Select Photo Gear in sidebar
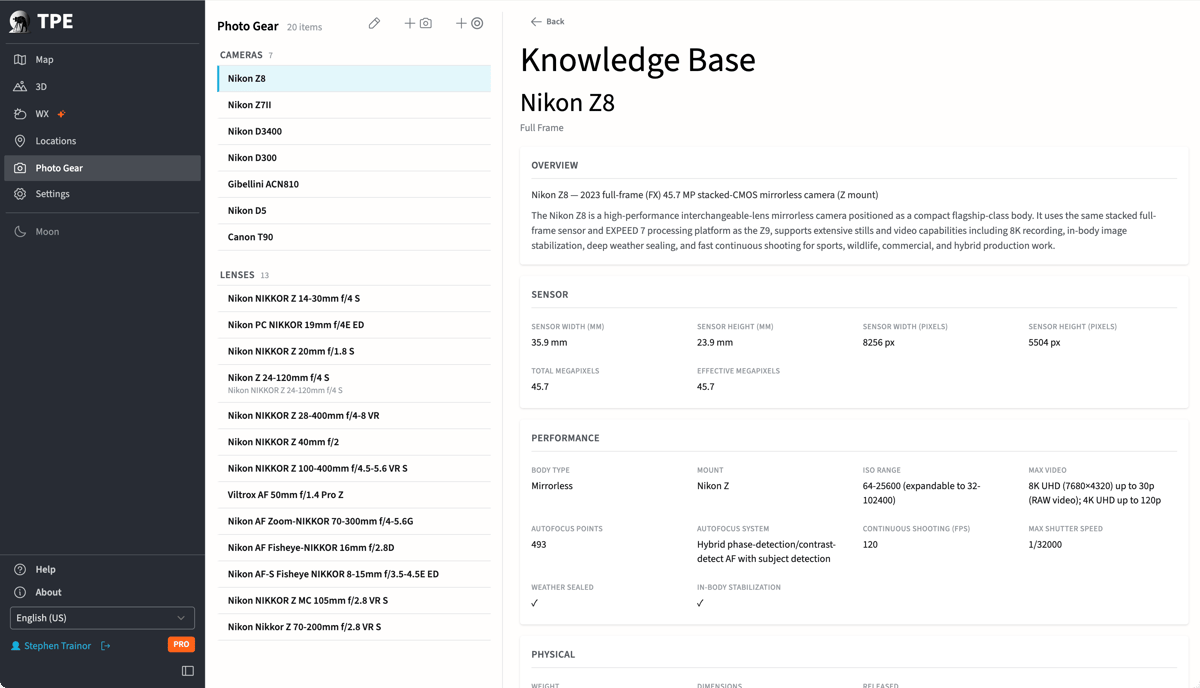This screenshot has width=1200, height=688. (102, 168)
